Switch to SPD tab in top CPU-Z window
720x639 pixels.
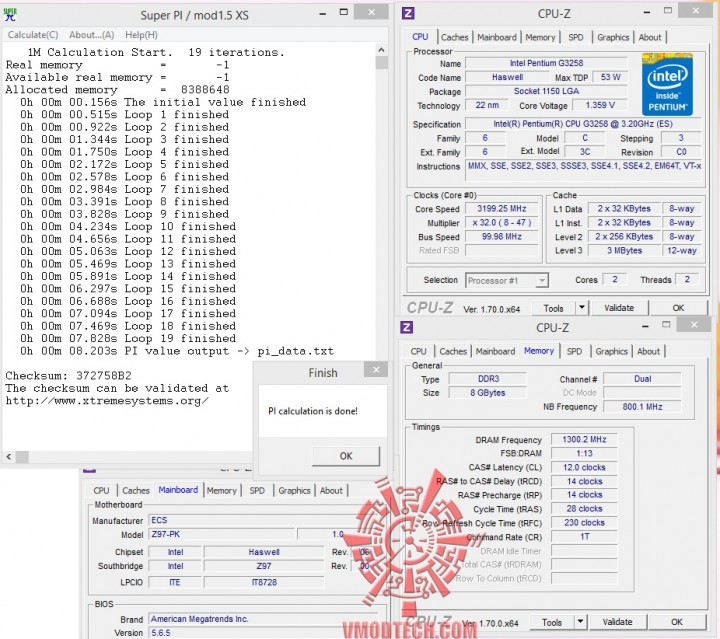click(575, 37)
